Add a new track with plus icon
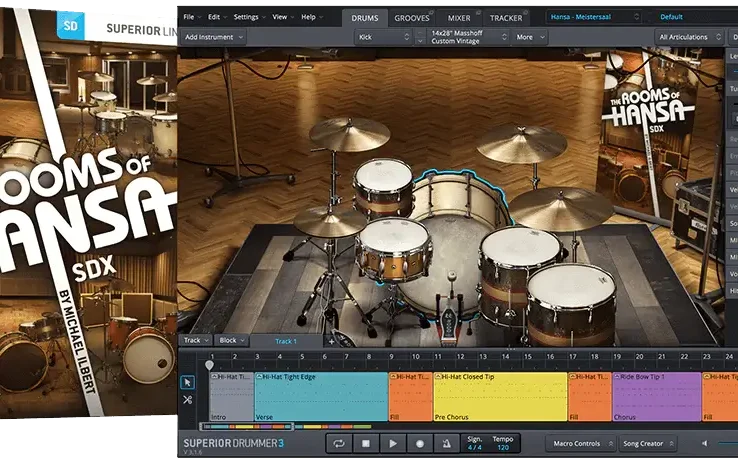Viewport: 738px width, 458px height. 331,341
